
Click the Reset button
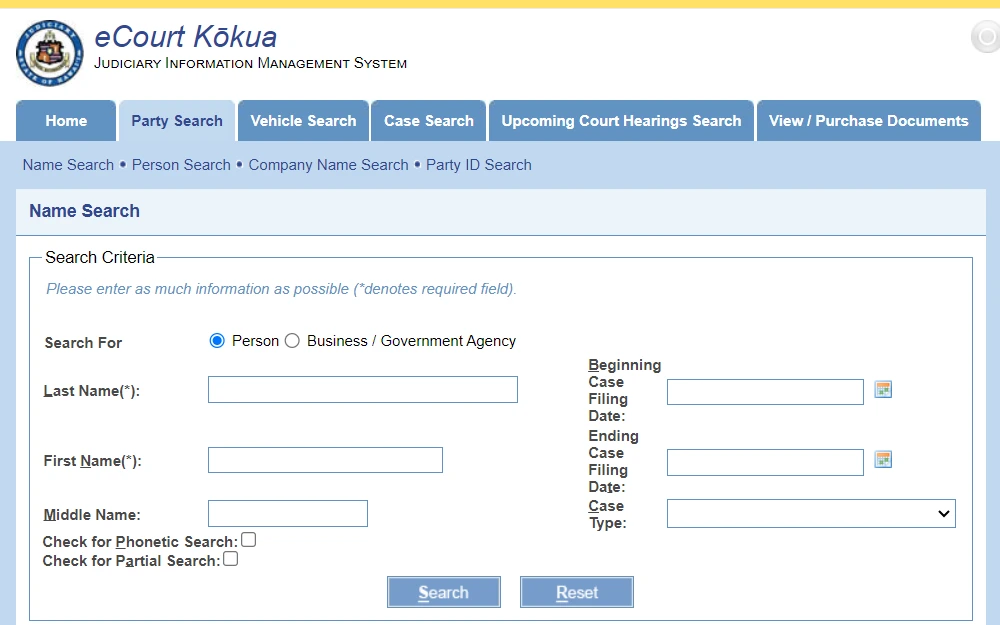pyautogui.click(x=577, y=592)
